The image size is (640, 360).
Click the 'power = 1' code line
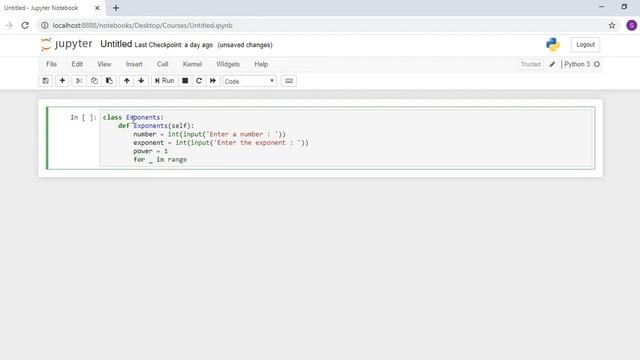tap(150, 151)
